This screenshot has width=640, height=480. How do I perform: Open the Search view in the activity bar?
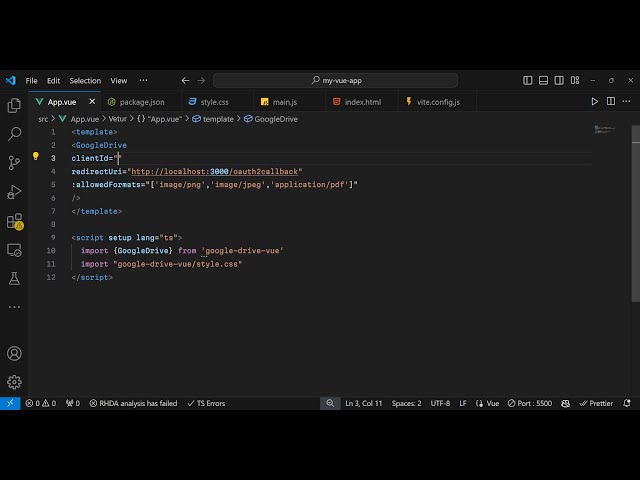pos(14,134)
